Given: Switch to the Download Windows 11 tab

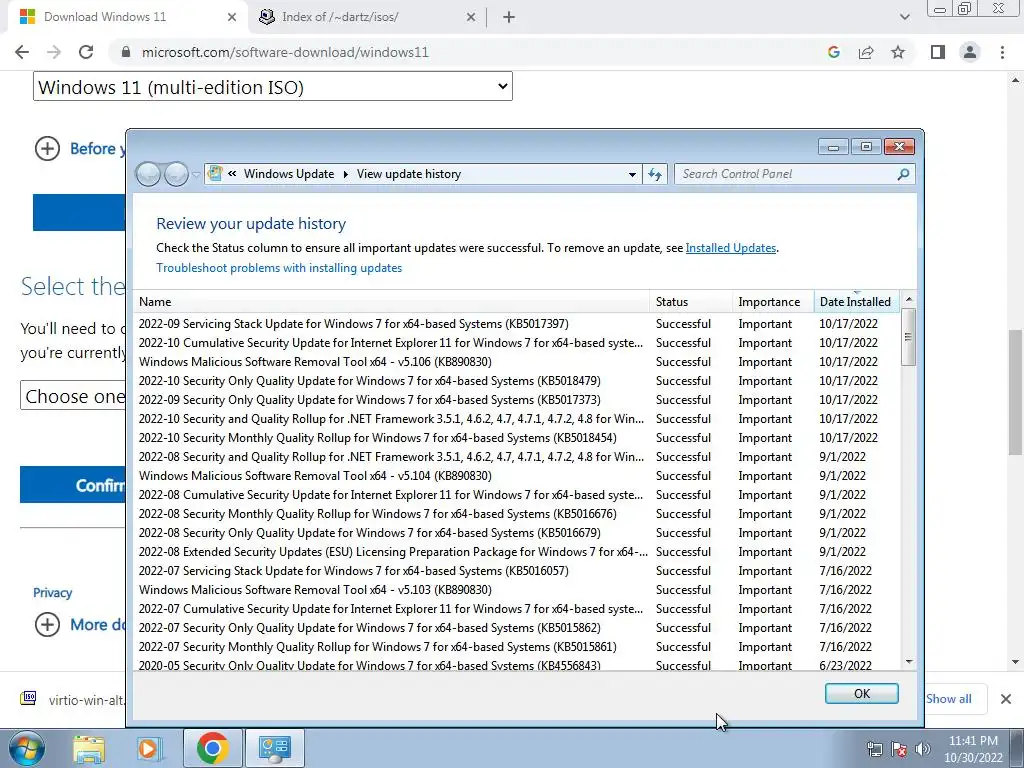Looking at the screenshot, I should 127,17.
